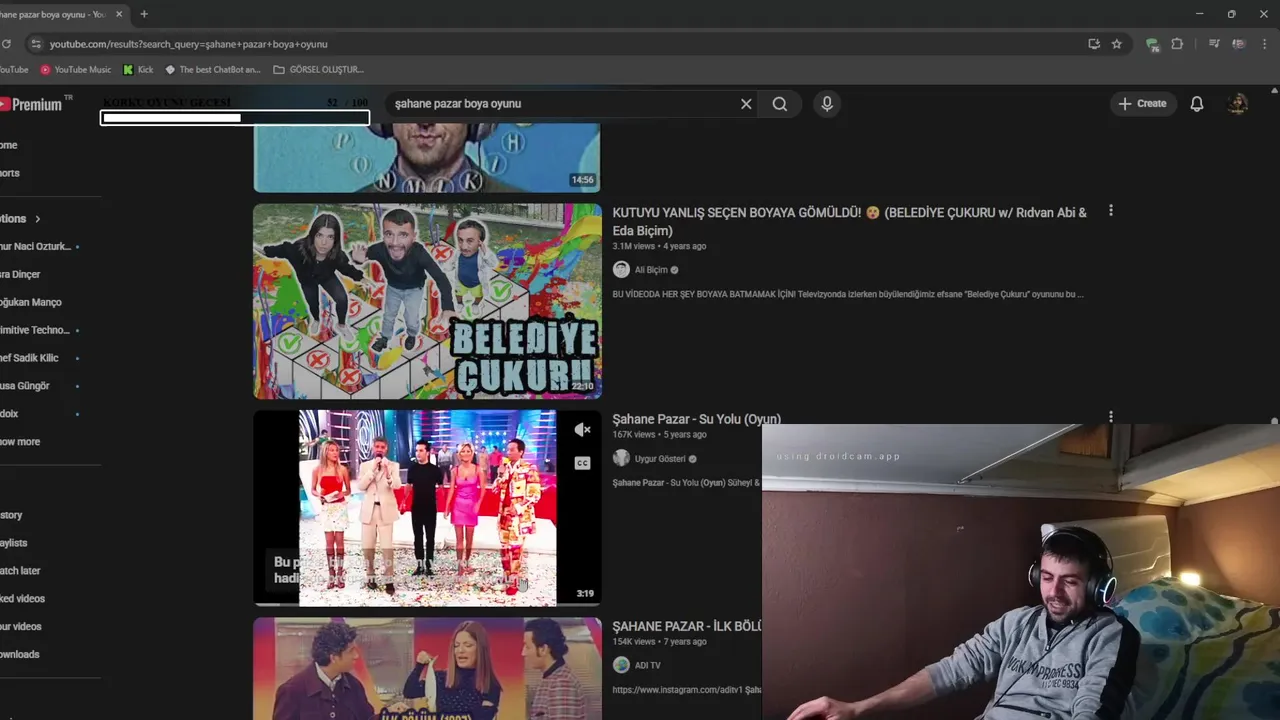Viewport: 1280px width, 720px height.
Task: Reload the page
Action: pos(7,44)
